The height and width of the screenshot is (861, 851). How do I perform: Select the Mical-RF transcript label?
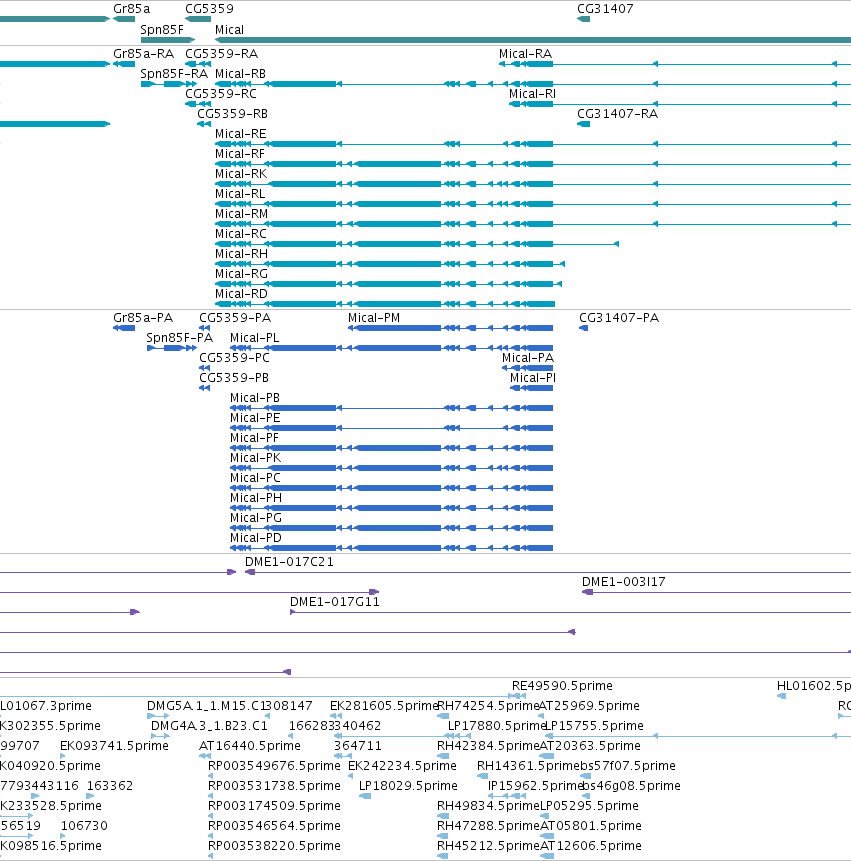(x=240, y=154)
